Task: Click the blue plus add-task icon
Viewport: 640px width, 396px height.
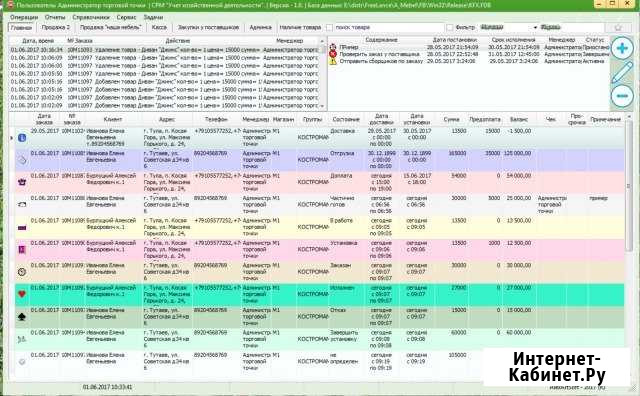Action: click(622, 48)
